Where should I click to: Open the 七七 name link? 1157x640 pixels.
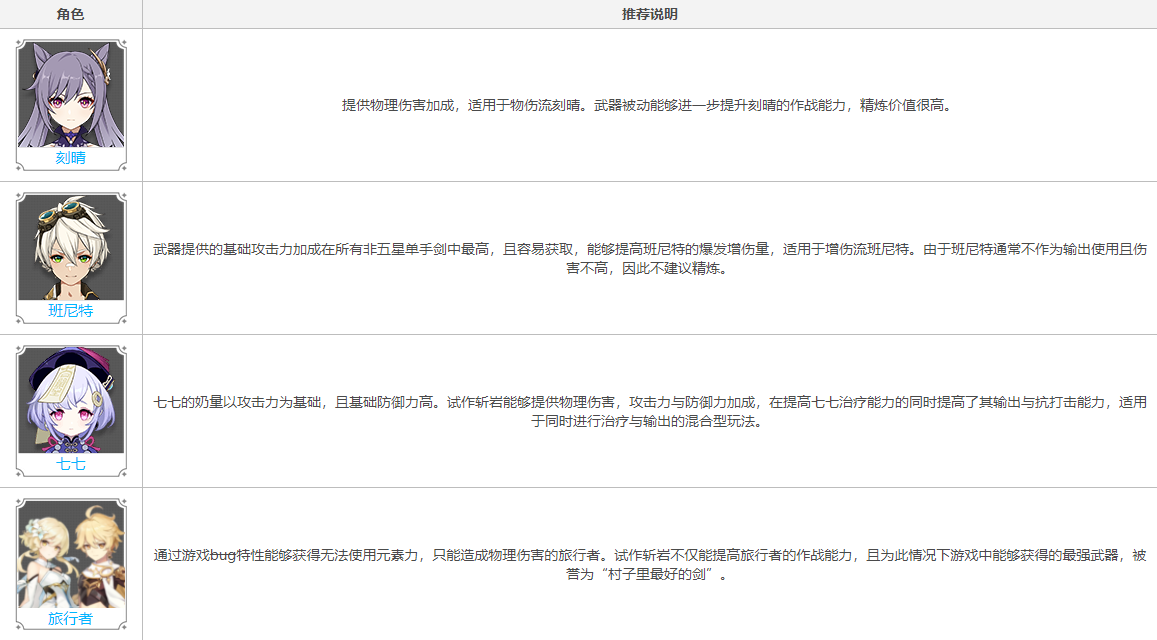click(71, 464)
